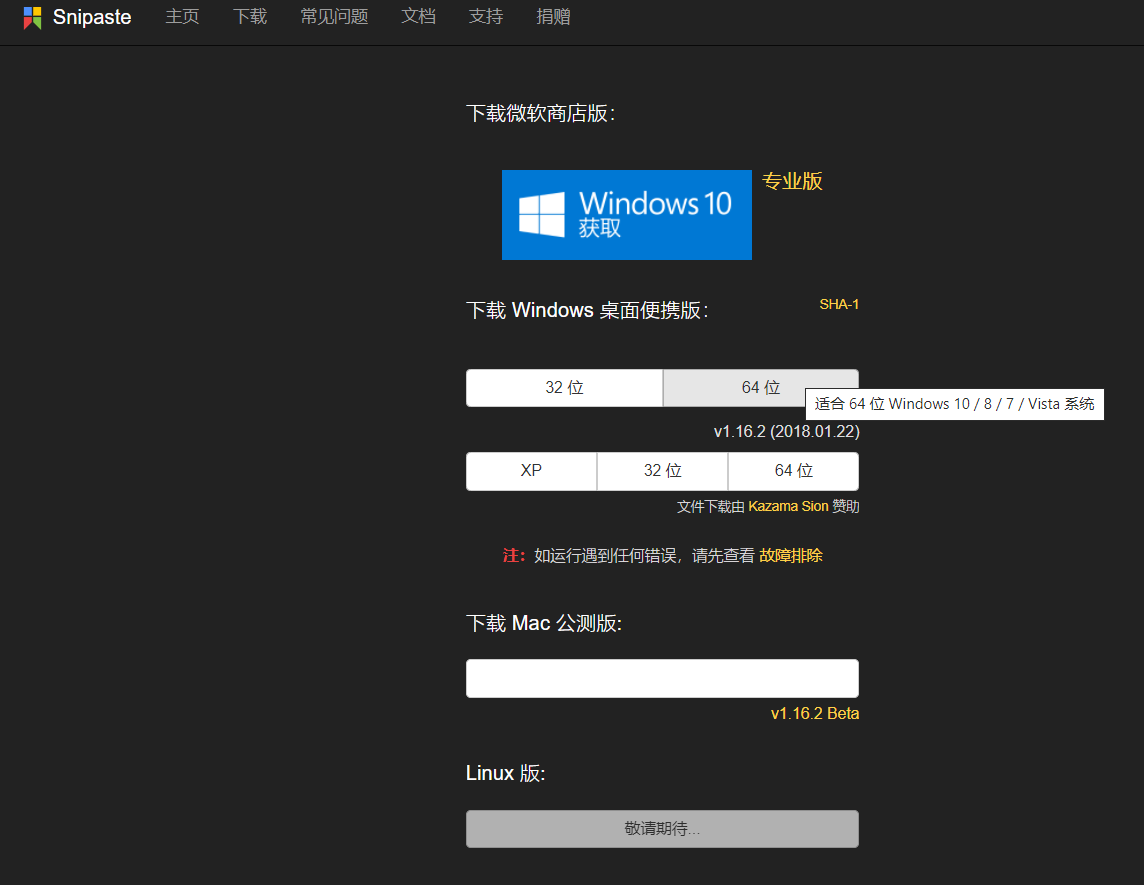Click the Mac beta download button
Viewport: 1144px width, 885px height.
point(662,678)
